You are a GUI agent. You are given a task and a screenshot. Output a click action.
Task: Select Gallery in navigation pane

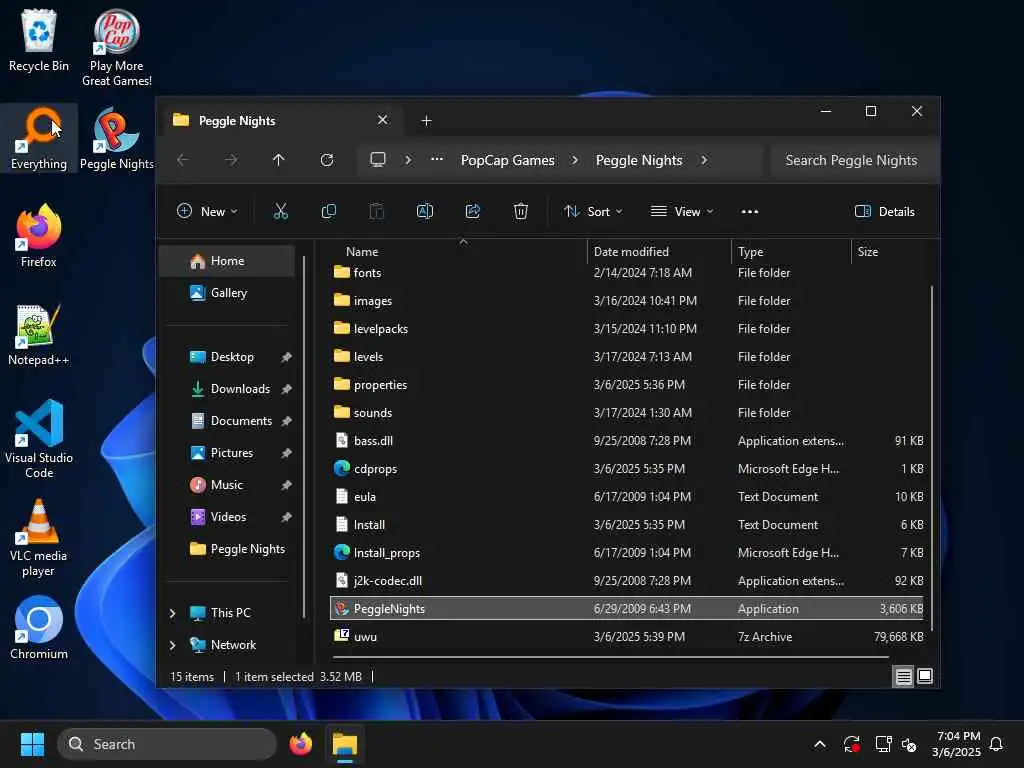click(227, 293)
